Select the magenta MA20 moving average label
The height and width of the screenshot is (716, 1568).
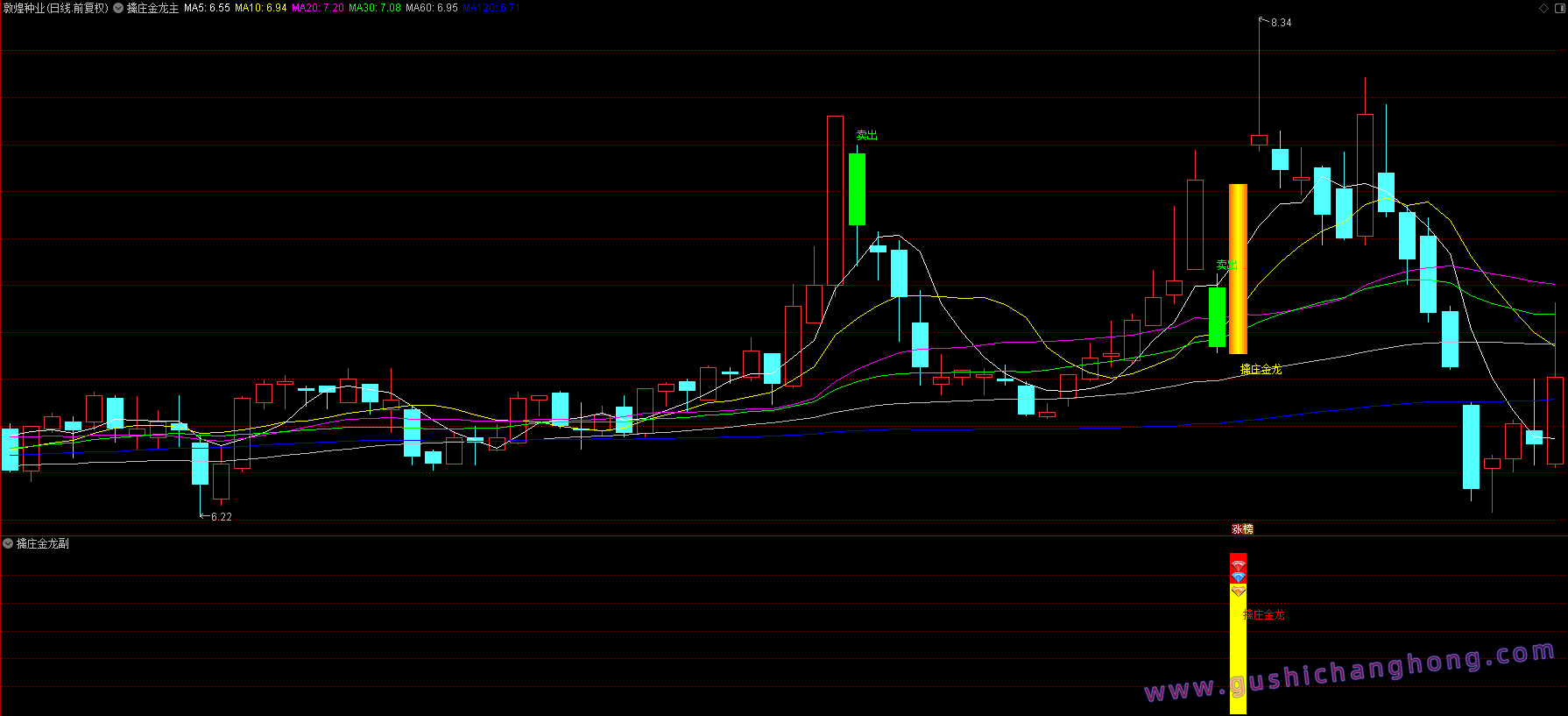point(317,8)
